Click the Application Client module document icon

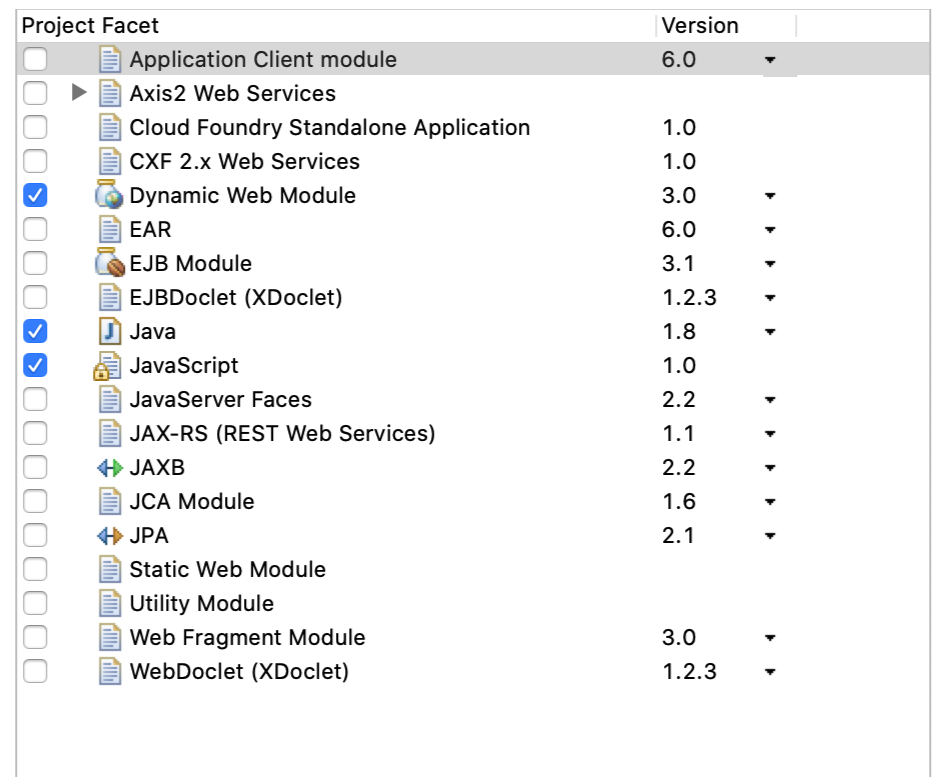point(109,59)
